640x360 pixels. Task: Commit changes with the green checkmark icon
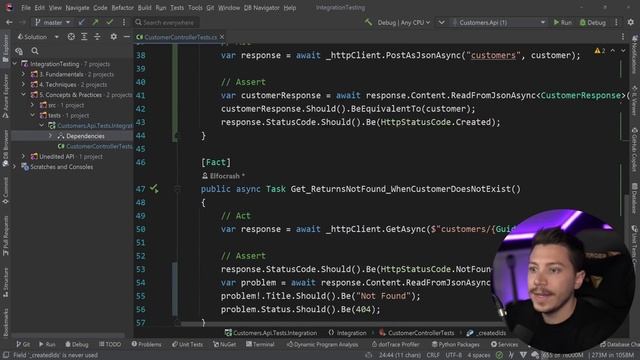[x=109, y=22]
